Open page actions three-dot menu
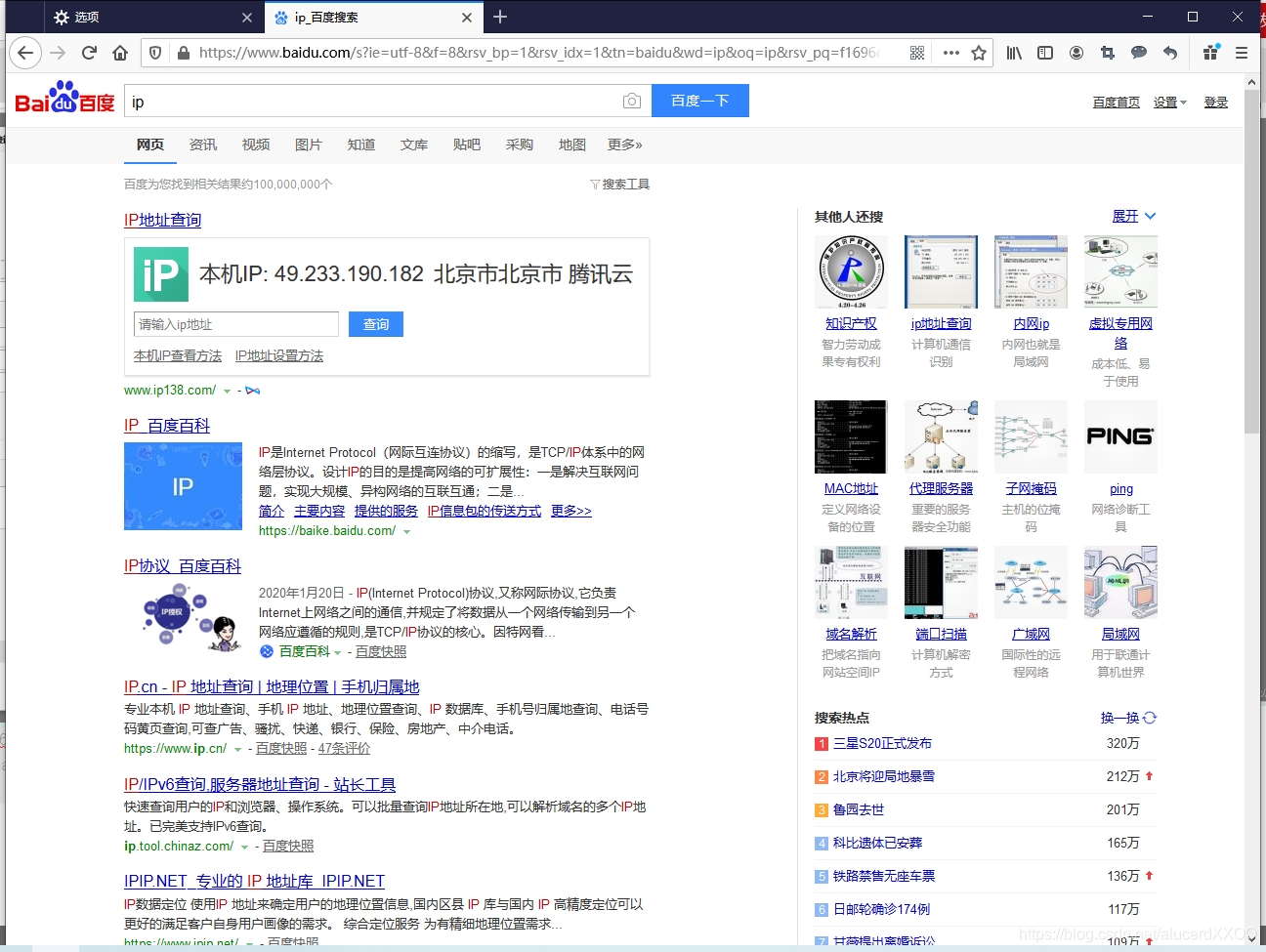The height and width of the screenshot is (952, 1266). coord(950,53)
